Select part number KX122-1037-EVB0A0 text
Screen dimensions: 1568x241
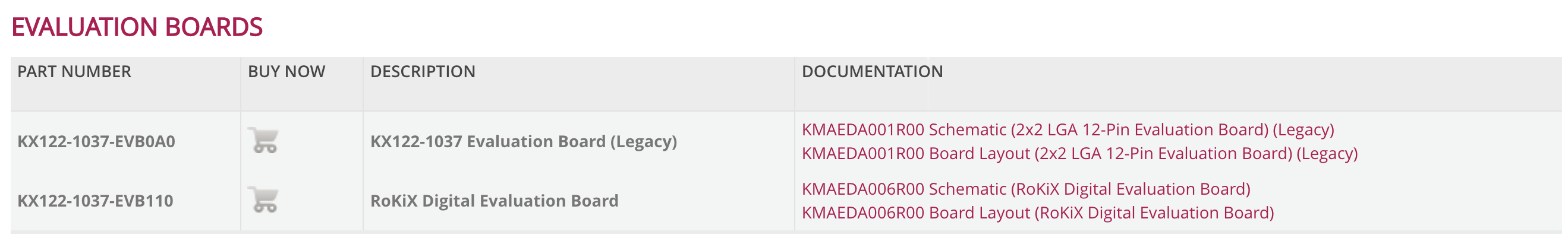click(96, 142)
